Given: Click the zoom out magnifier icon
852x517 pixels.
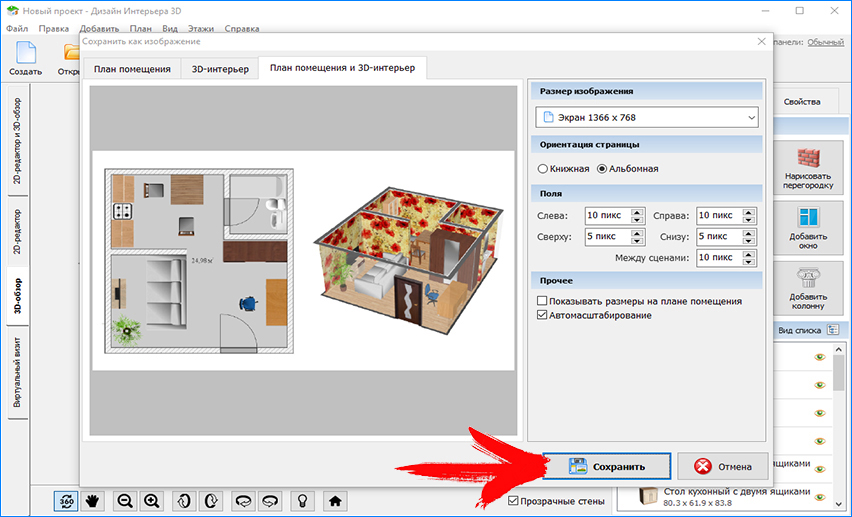Looking at the screenshot, I should click(125, 501).
